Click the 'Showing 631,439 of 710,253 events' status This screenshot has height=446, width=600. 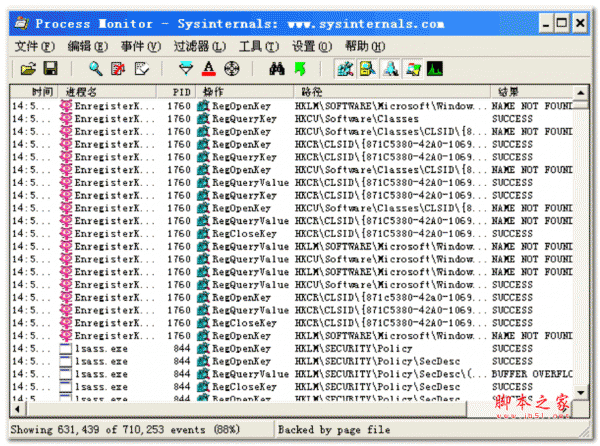(x=125, y=430)
